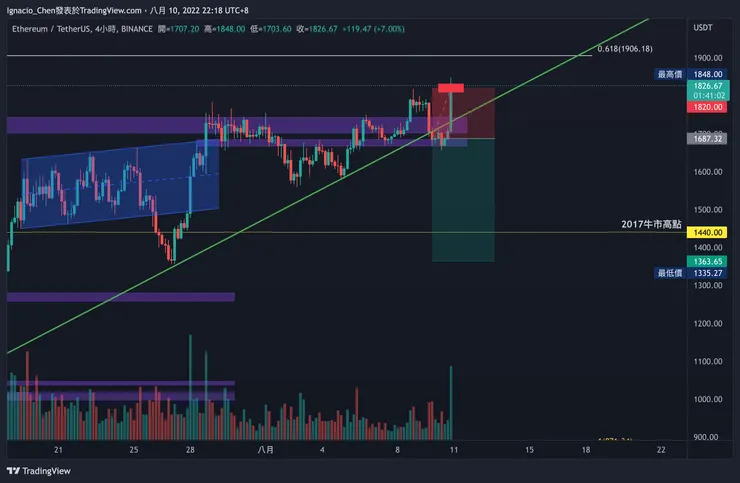Click the 15 date axis label

(530, 450)
